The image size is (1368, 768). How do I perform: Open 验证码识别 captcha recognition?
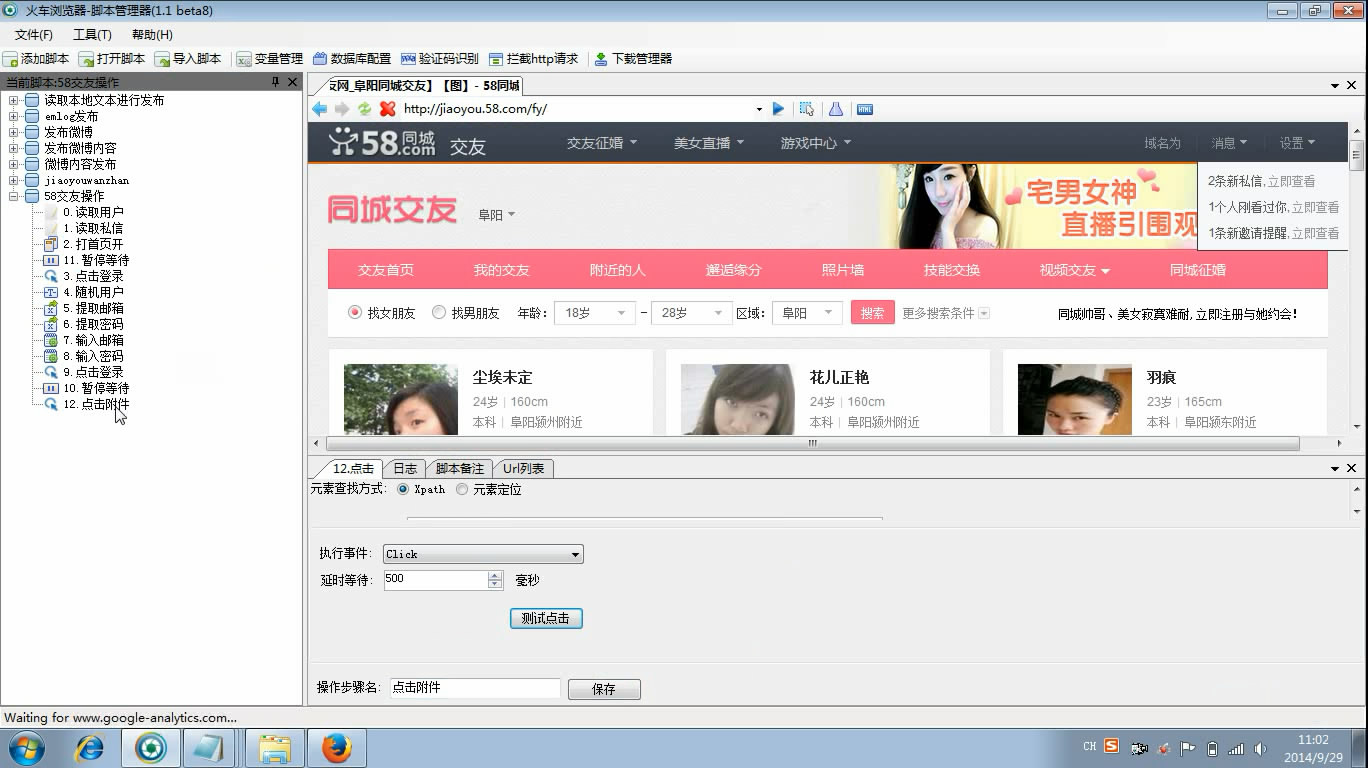click(439, 59)
